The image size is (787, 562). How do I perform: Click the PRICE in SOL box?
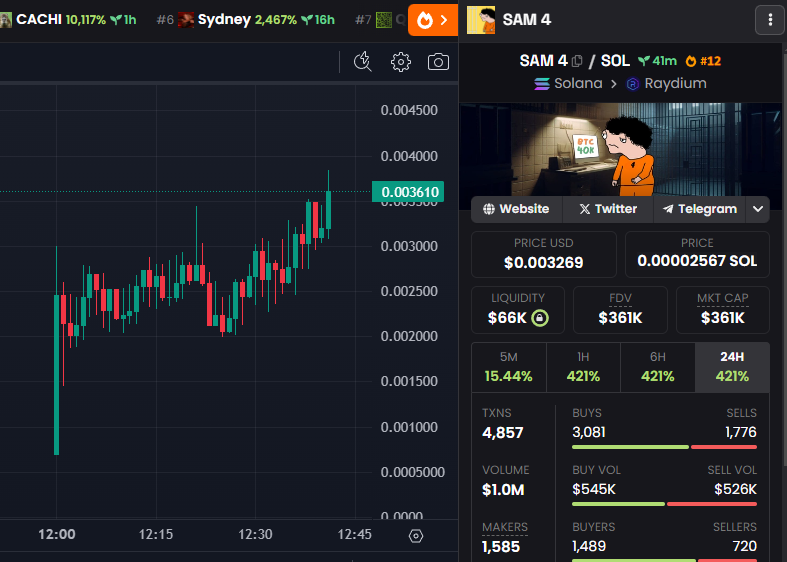697,254
